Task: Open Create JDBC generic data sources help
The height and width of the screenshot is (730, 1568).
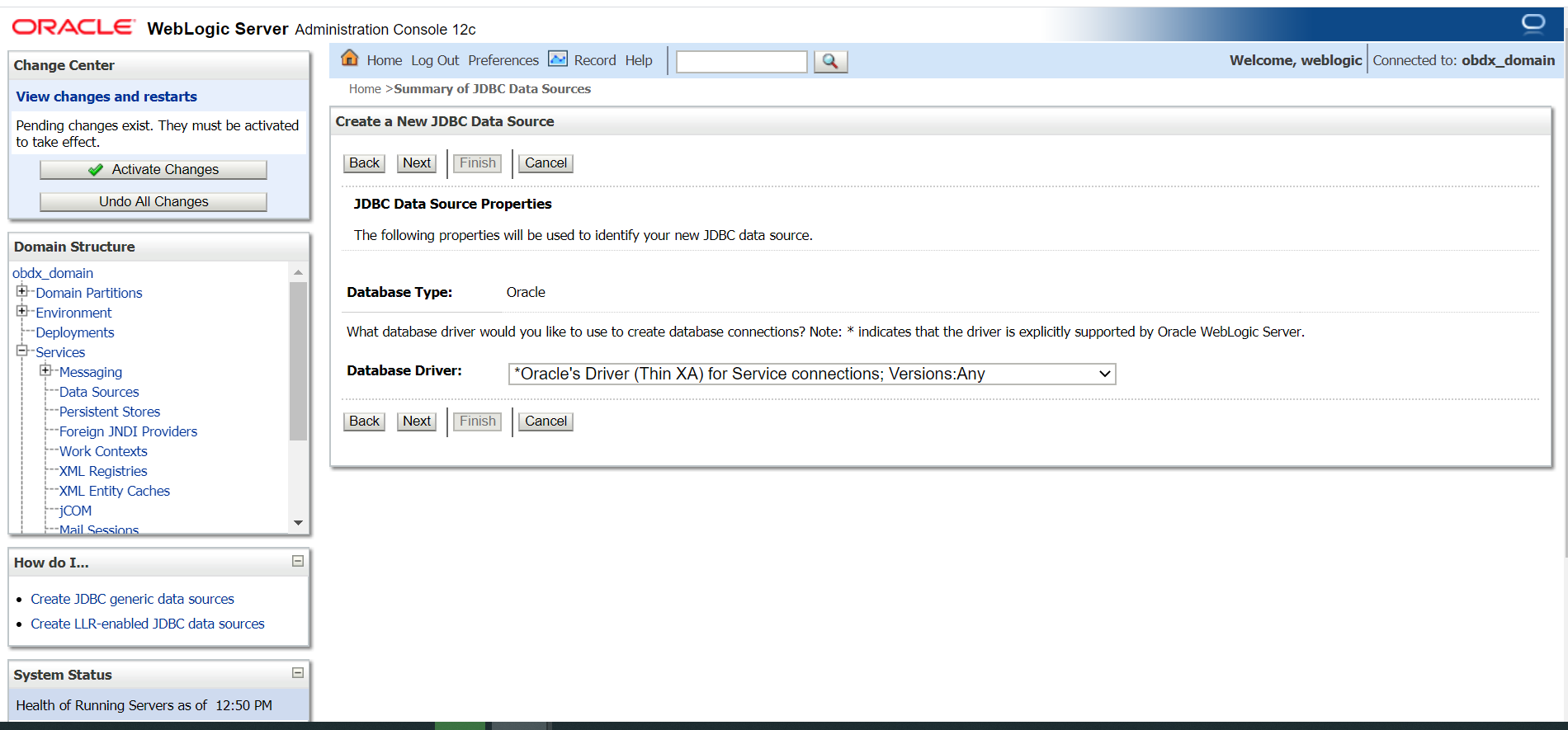Action: [132, 599]
